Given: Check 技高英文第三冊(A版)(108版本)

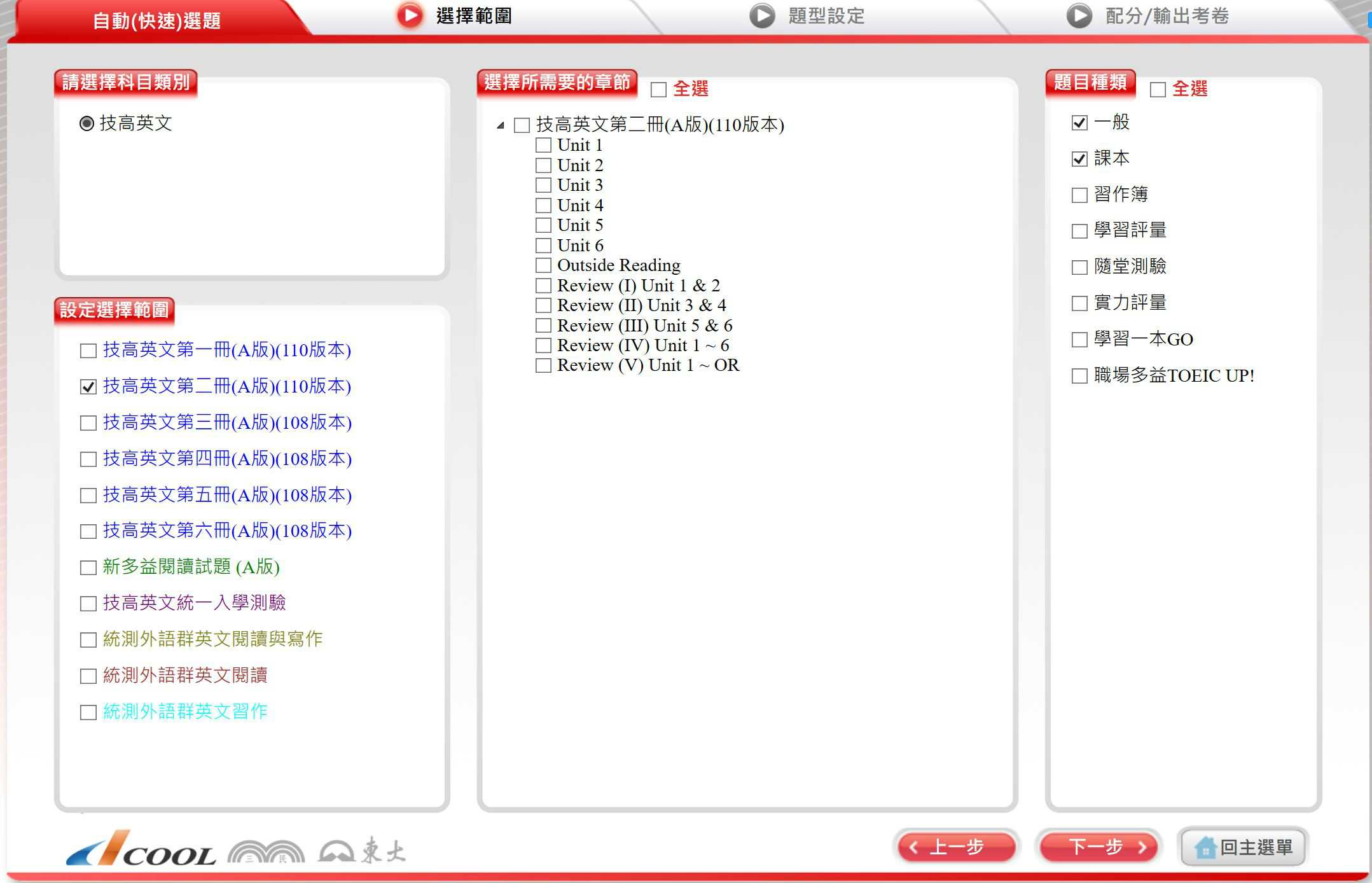Looking at the screenshot, I should [x=88, y=423].
